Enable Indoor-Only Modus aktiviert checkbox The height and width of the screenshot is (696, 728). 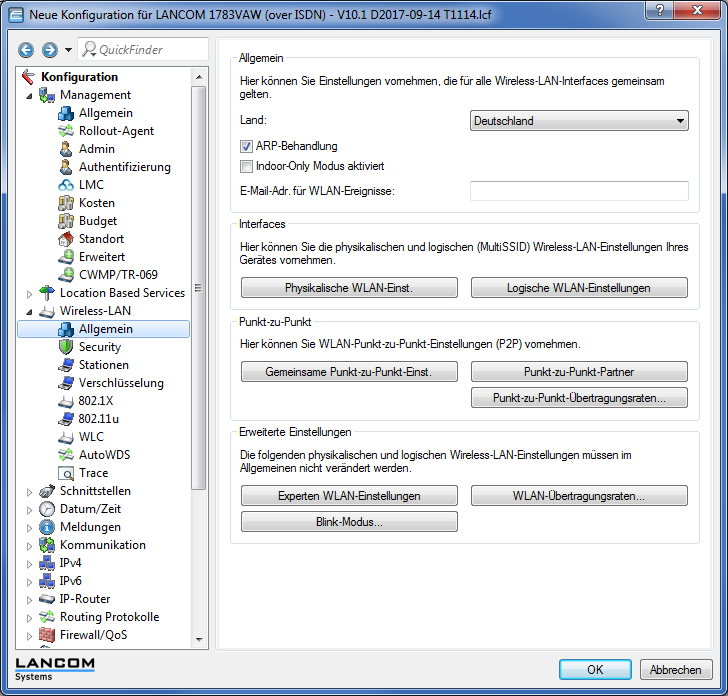coord(246,167)
